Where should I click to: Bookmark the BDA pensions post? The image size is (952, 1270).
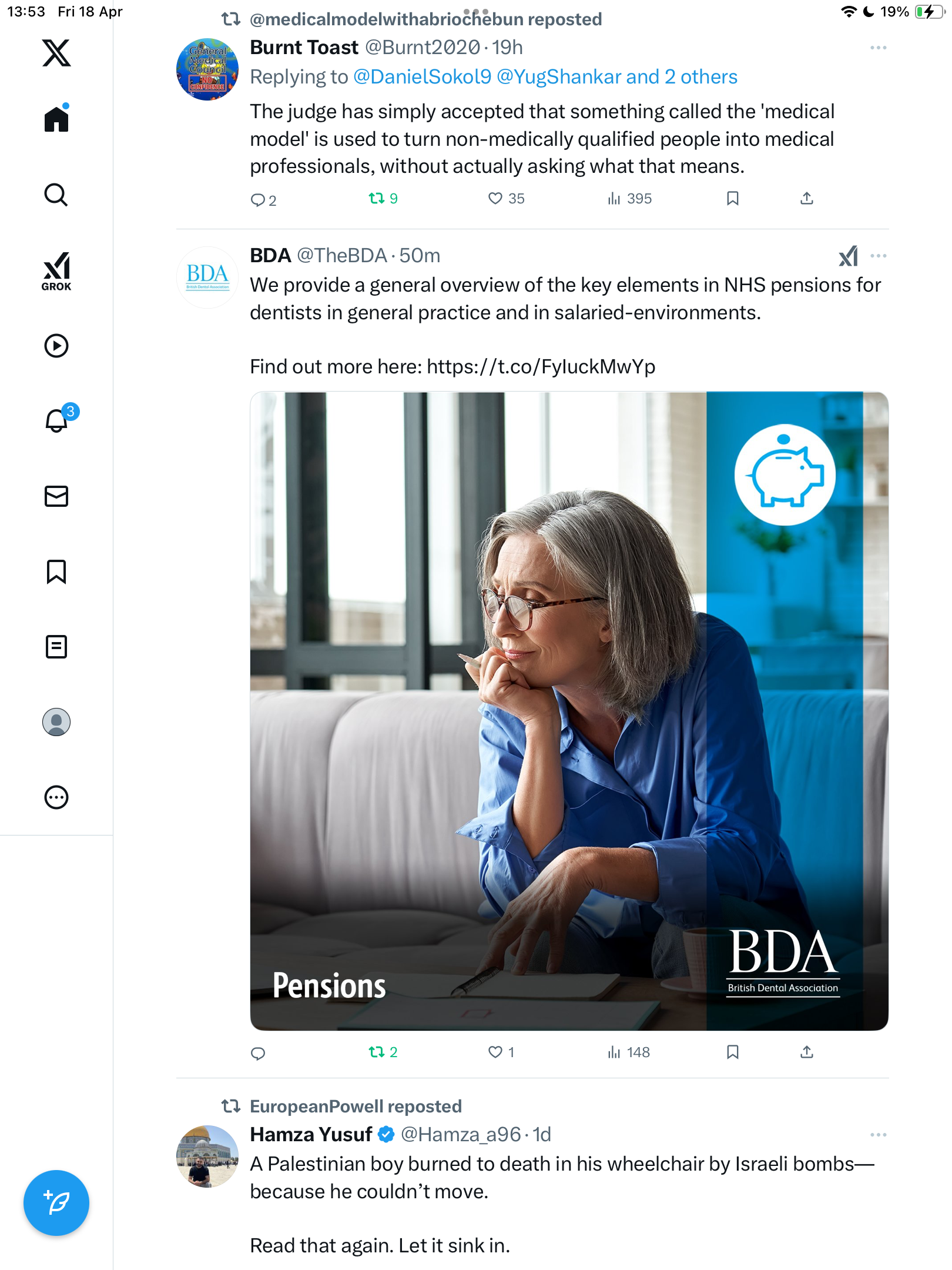click(x=733, y=1052)
